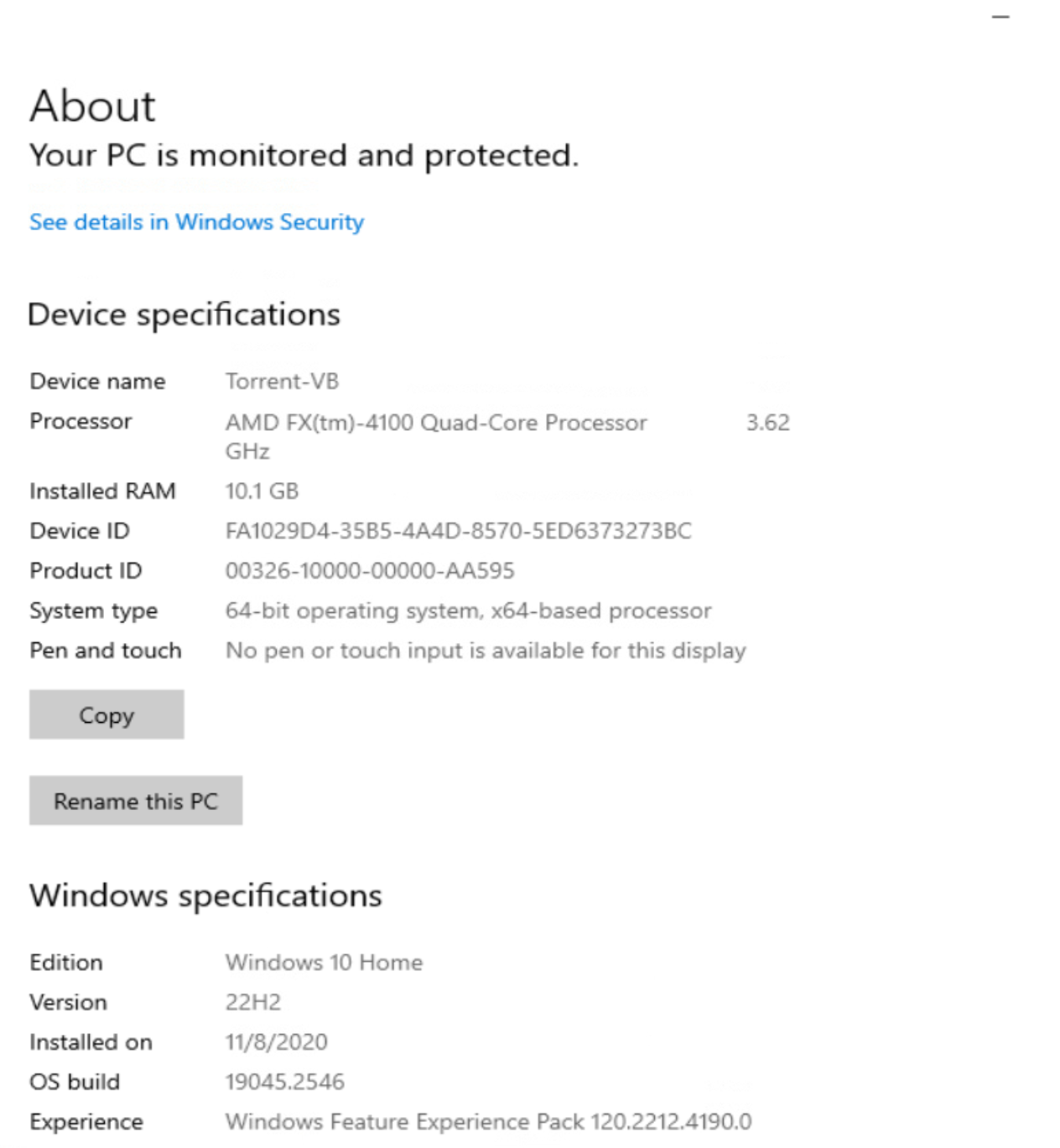Select the Product ID value 00326-10000-00000-AA595
This screenshot has width=1060, height=1148.
(370, 571)
